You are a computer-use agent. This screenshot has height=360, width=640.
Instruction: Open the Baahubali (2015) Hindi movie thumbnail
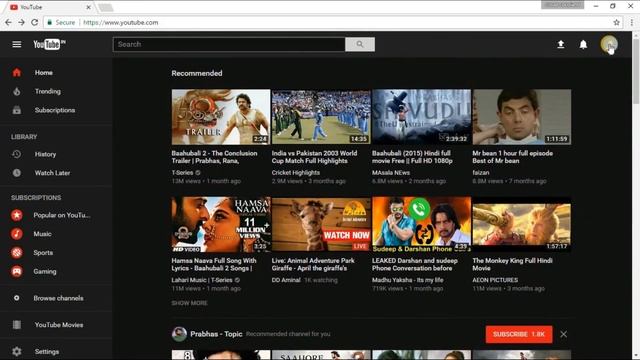tap(422, 117)
